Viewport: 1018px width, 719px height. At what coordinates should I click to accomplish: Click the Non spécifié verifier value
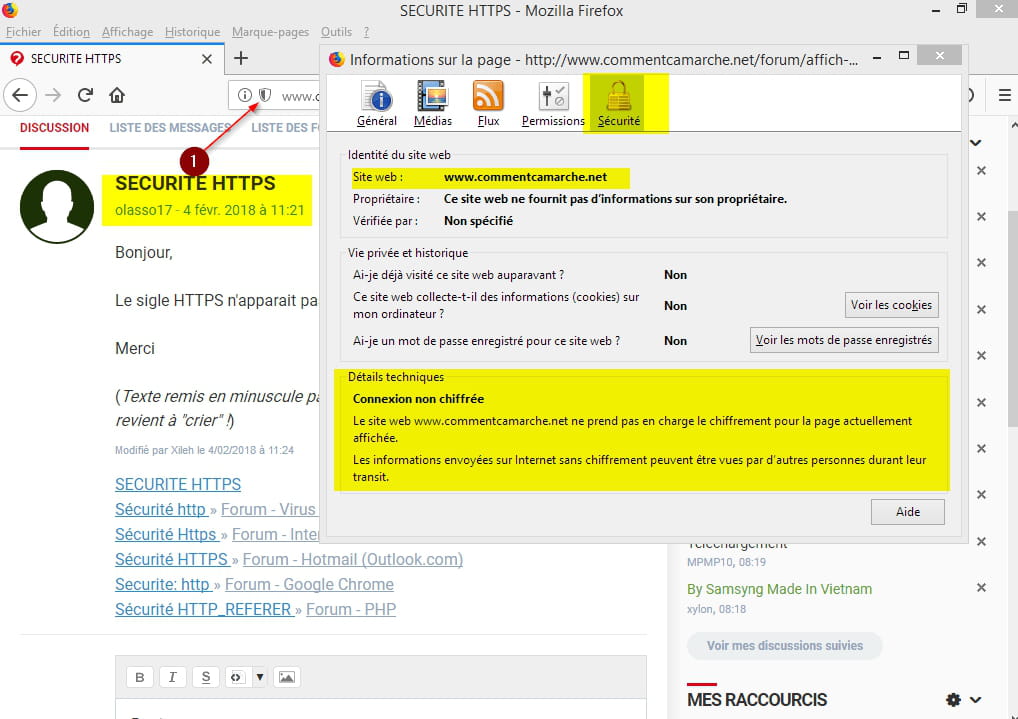pos(478,221)
